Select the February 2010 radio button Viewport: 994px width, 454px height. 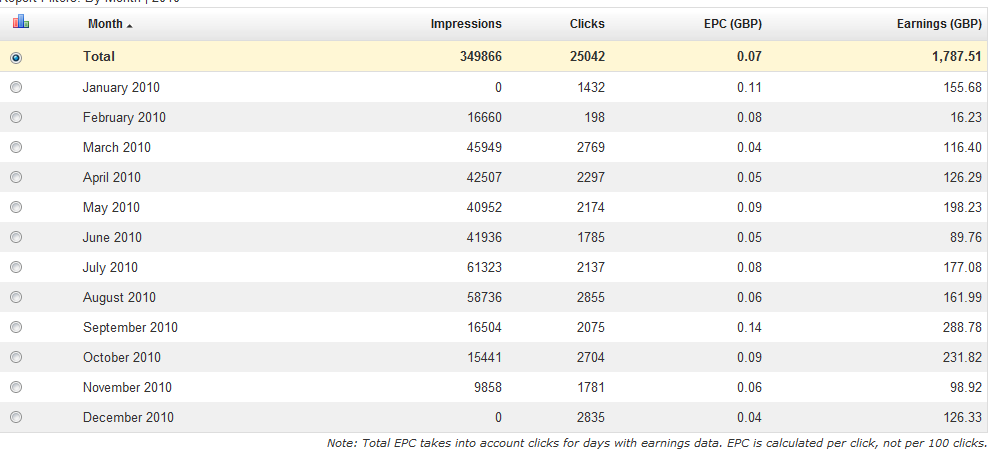pos(16,117)
